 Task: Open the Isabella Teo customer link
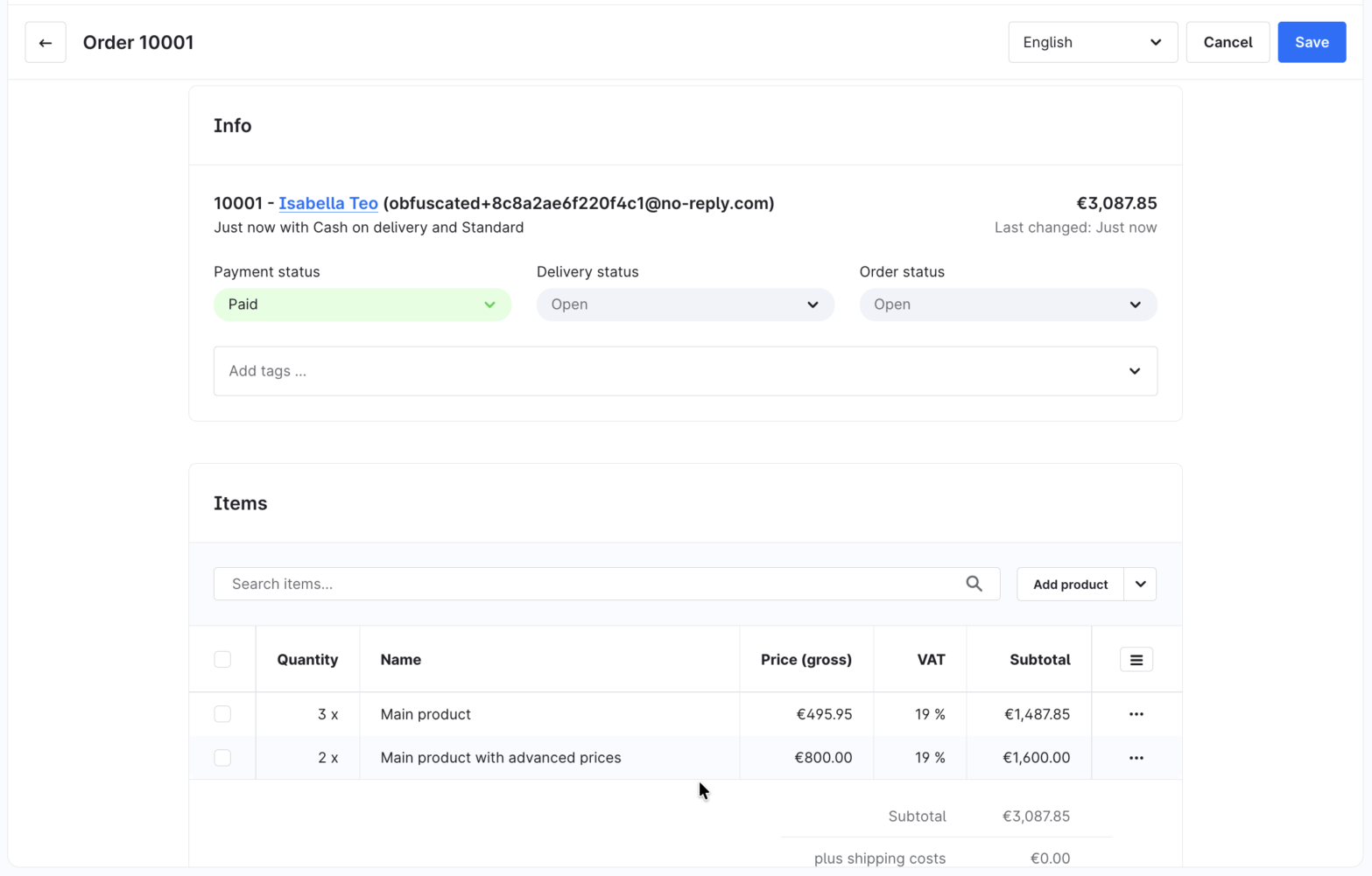[x=328, y=203]
